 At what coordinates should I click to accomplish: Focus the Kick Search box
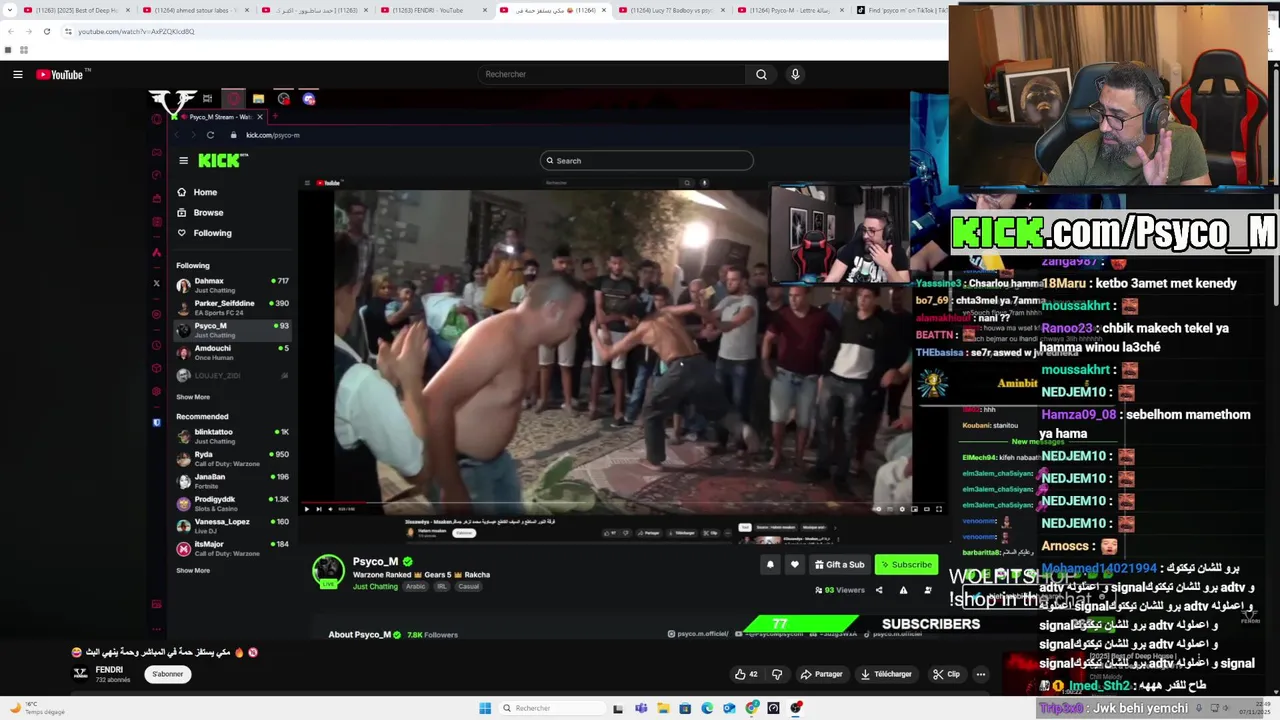tap(646, 160)
